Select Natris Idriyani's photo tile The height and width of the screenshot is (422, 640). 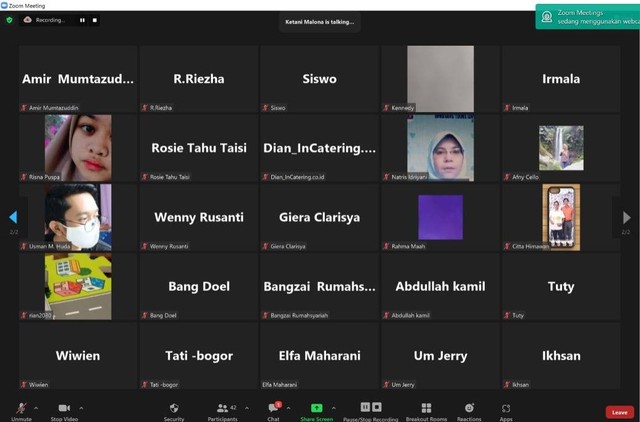tap(440, 148)
